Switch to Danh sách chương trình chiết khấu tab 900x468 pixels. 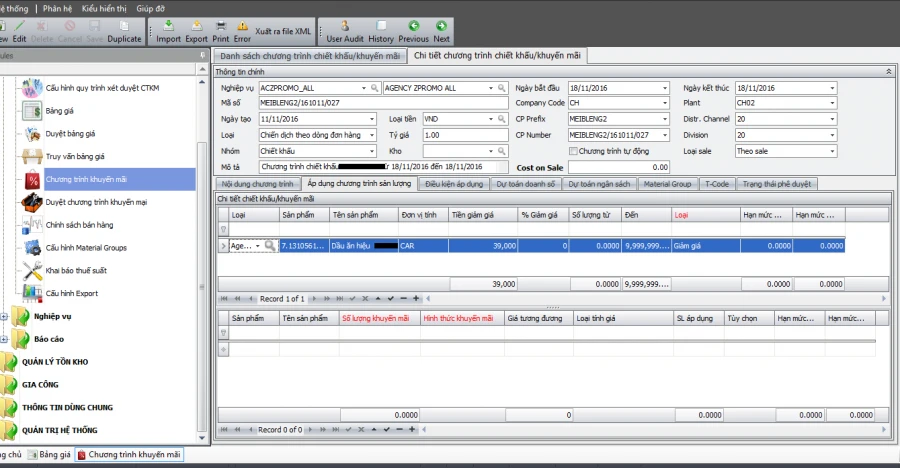pyautogui.click(x=310, y=56)
